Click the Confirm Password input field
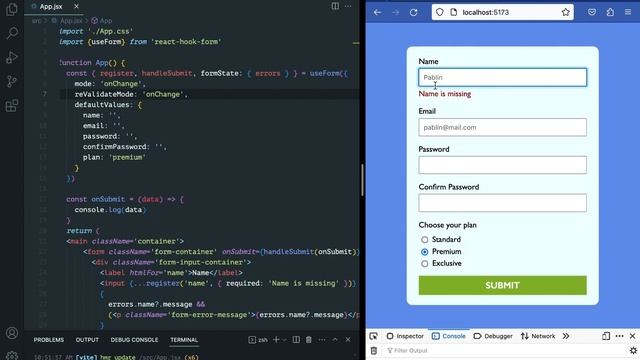Image resolution: width=640 pixels, height=360 pixels. click(502, 203)
